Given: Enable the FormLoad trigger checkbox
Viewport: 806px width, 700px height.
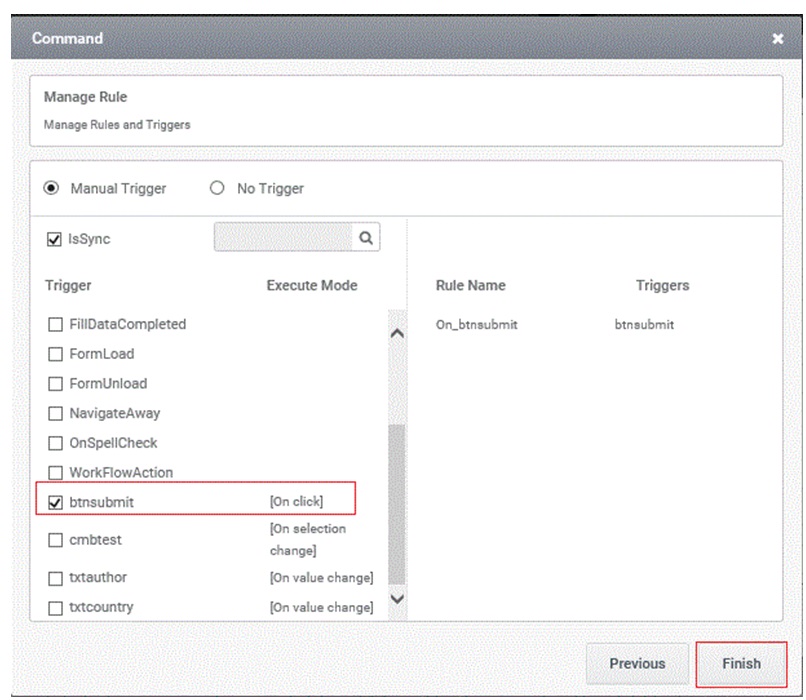Looking at the screenshot, I should (x=55, y=355).
